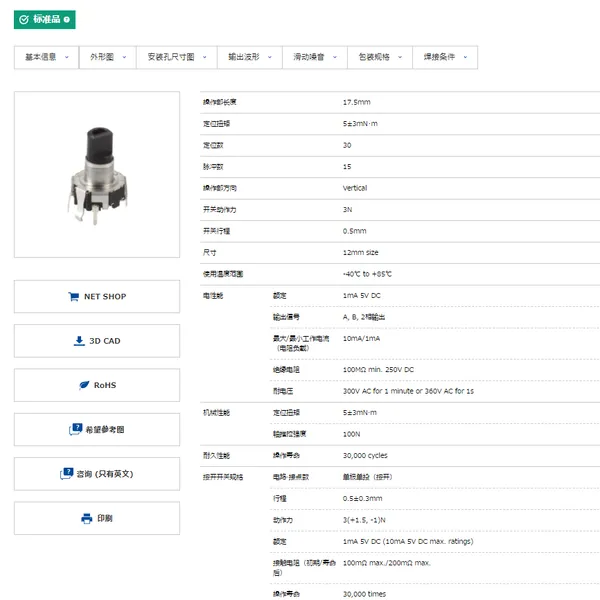Select the -40℃ to +85℃ temperature range

pos(367,274)
